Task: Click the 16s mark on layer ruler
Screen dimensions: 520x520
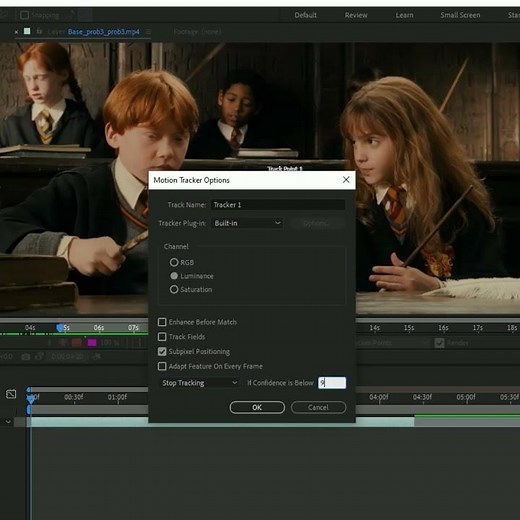Action: coord(443,328)
